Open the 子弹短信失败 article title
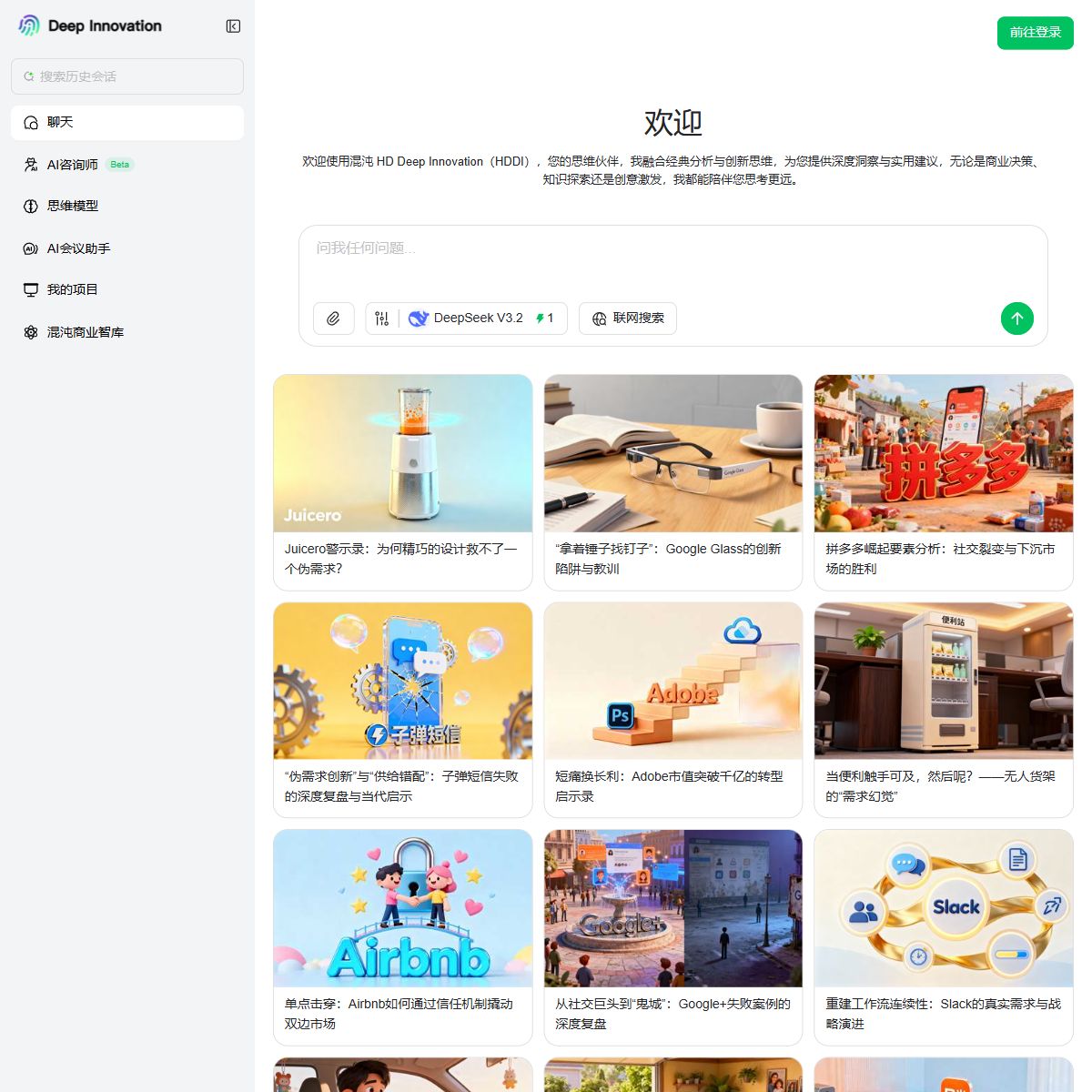This screenshot has height=1092, width=1092. [402, 786]
